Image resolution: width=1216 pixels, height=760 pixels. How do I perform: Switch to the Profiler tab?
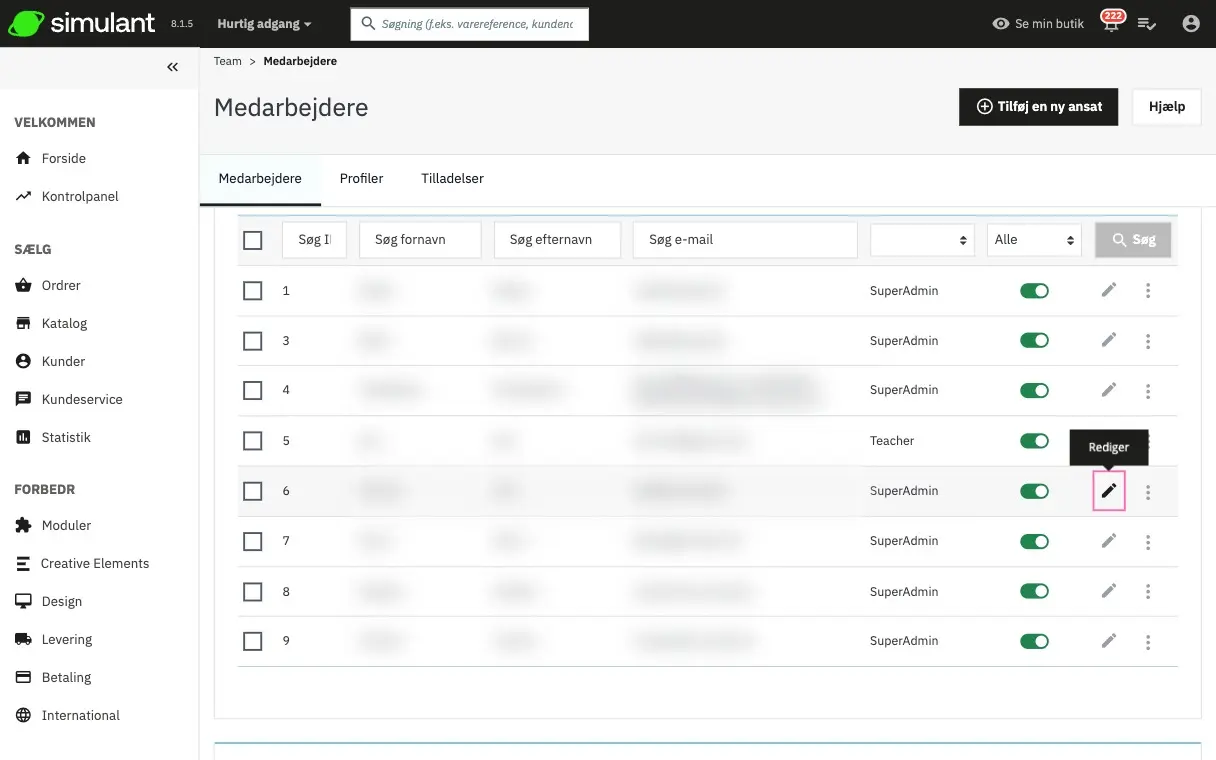pyautogui.click(x=361, y=179)
